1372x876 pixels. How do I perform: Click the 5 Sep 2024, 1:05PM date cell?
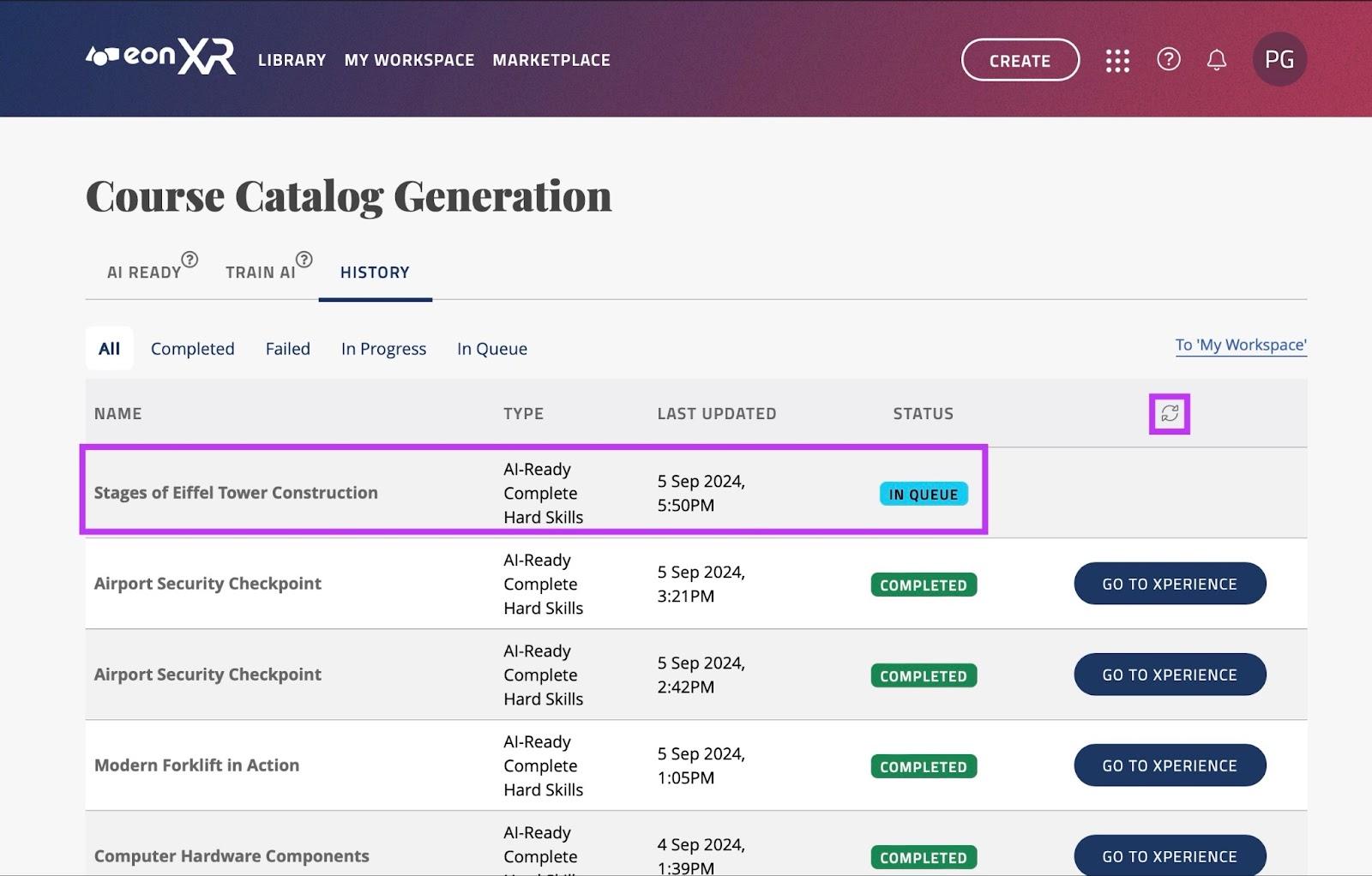(701, 765)
